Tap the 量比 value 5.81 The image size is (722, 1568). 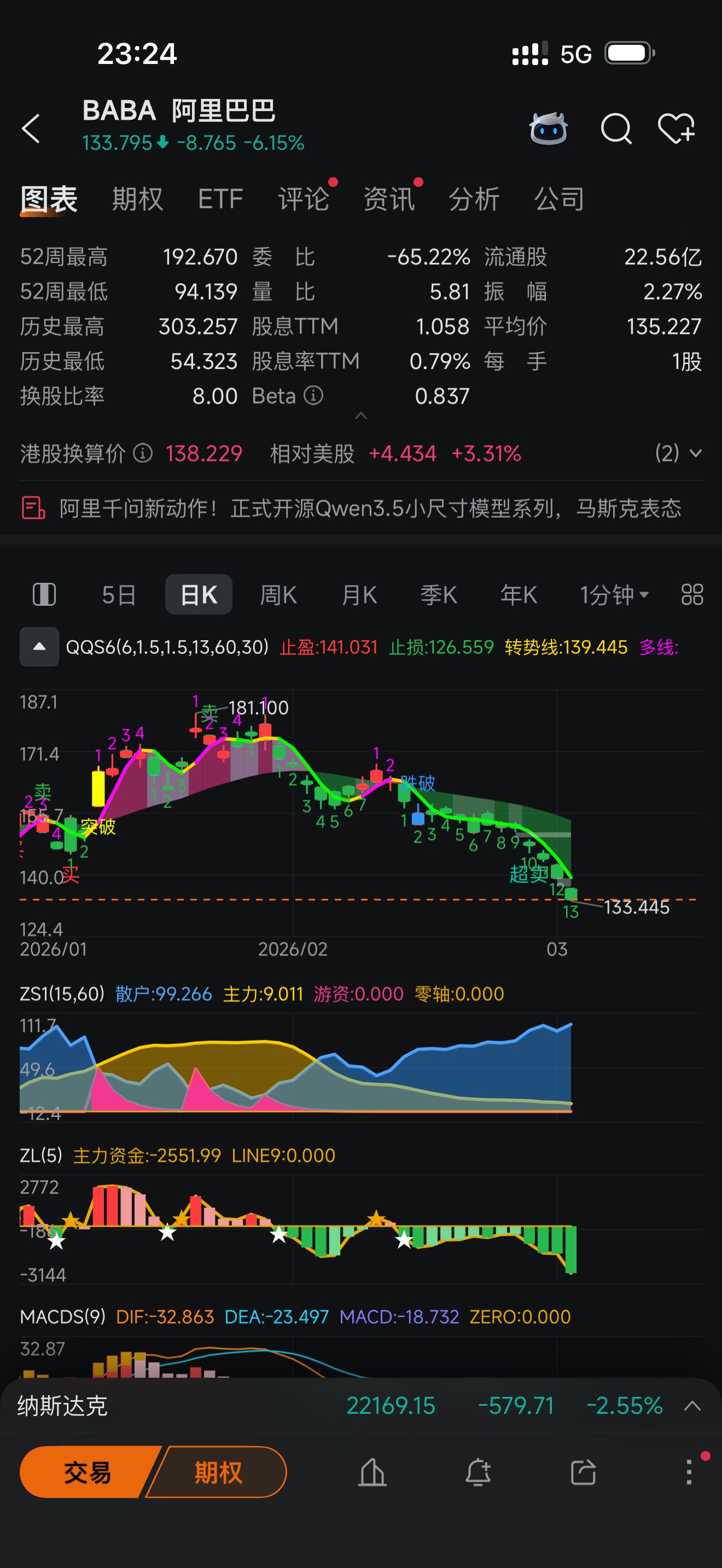click(x=449, y=291)
